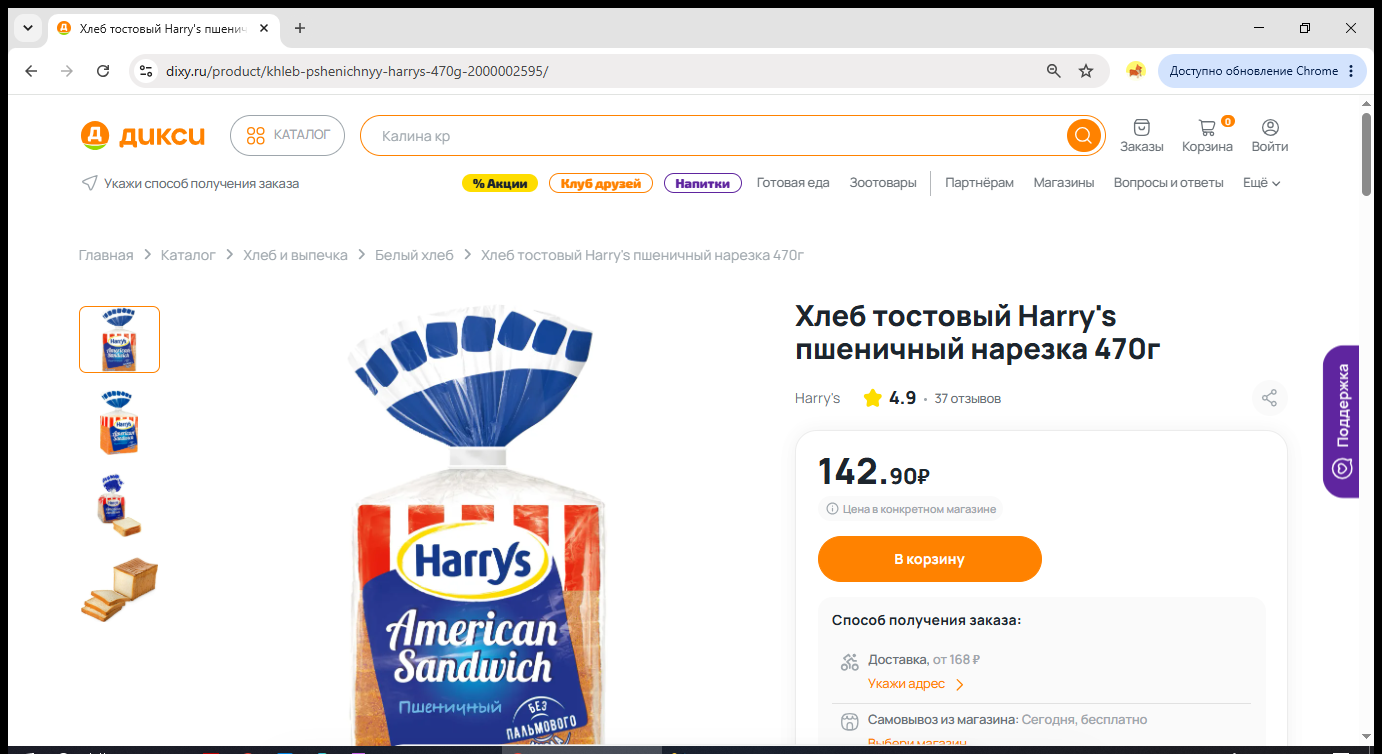This screenshot has width=1382, height=754.
Task: Click the browser address bar URL
Action: [356, 71]
